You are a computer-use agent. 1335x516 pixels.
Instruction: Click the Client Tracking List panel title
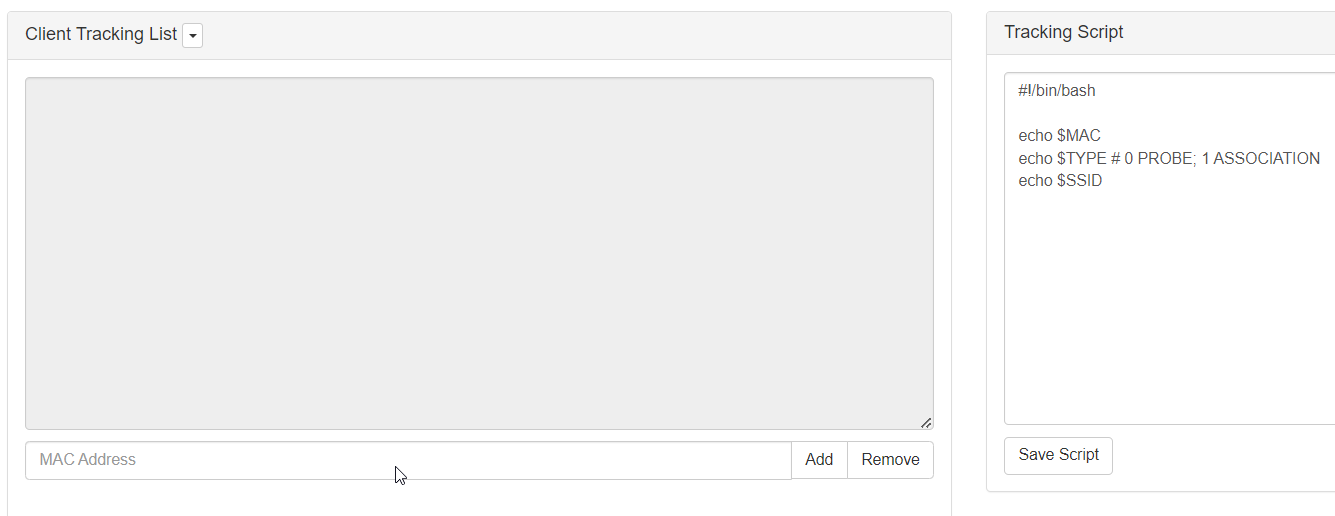pyautogui.click(x=101, y=34)
